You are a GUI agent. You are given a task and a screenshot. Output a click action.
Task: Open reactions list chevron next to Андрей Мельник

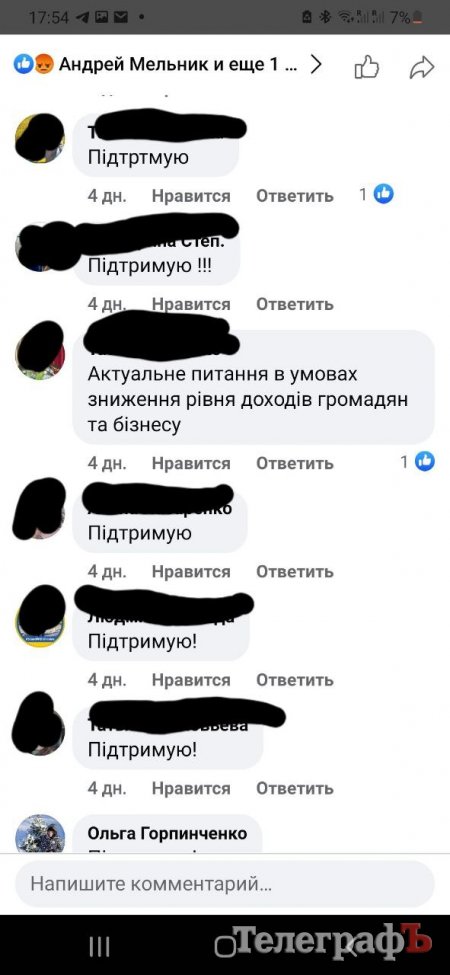(316, 64)
